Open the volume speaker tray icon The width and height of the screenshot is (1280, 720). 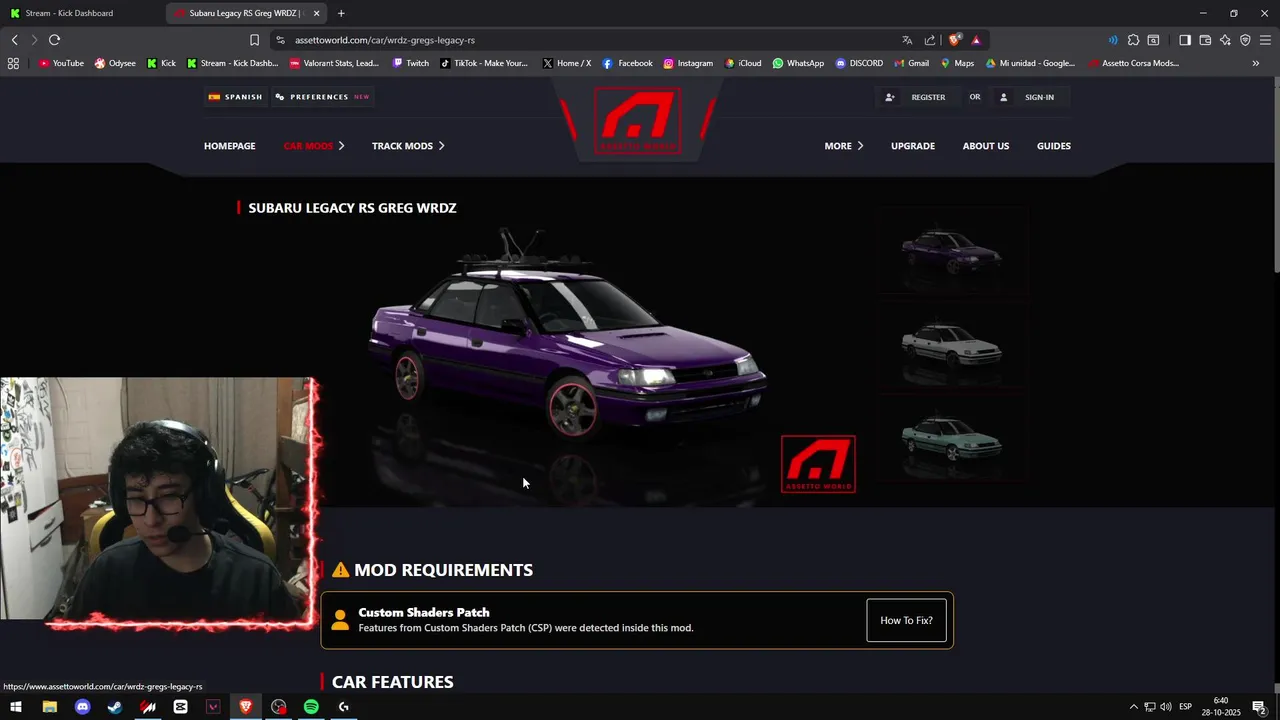click(x=1166, y=707)
